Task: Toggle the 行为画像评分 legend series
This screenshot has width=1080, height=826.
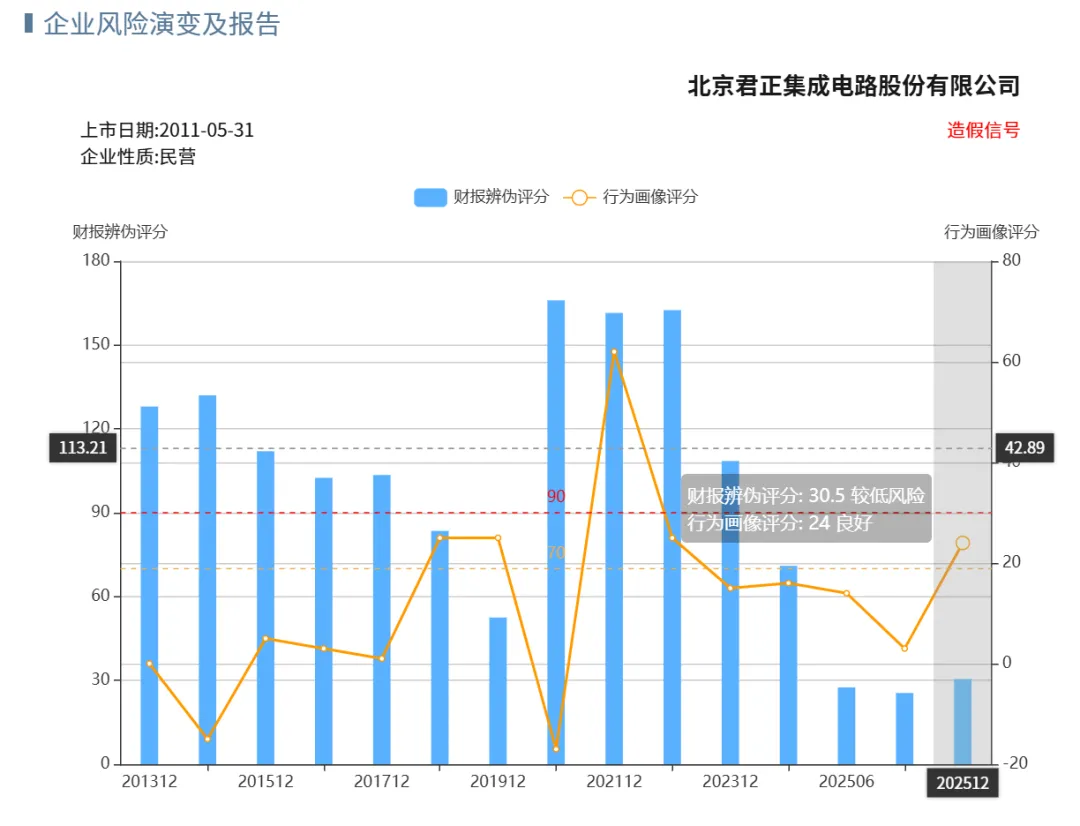Action: click(631, 197)
